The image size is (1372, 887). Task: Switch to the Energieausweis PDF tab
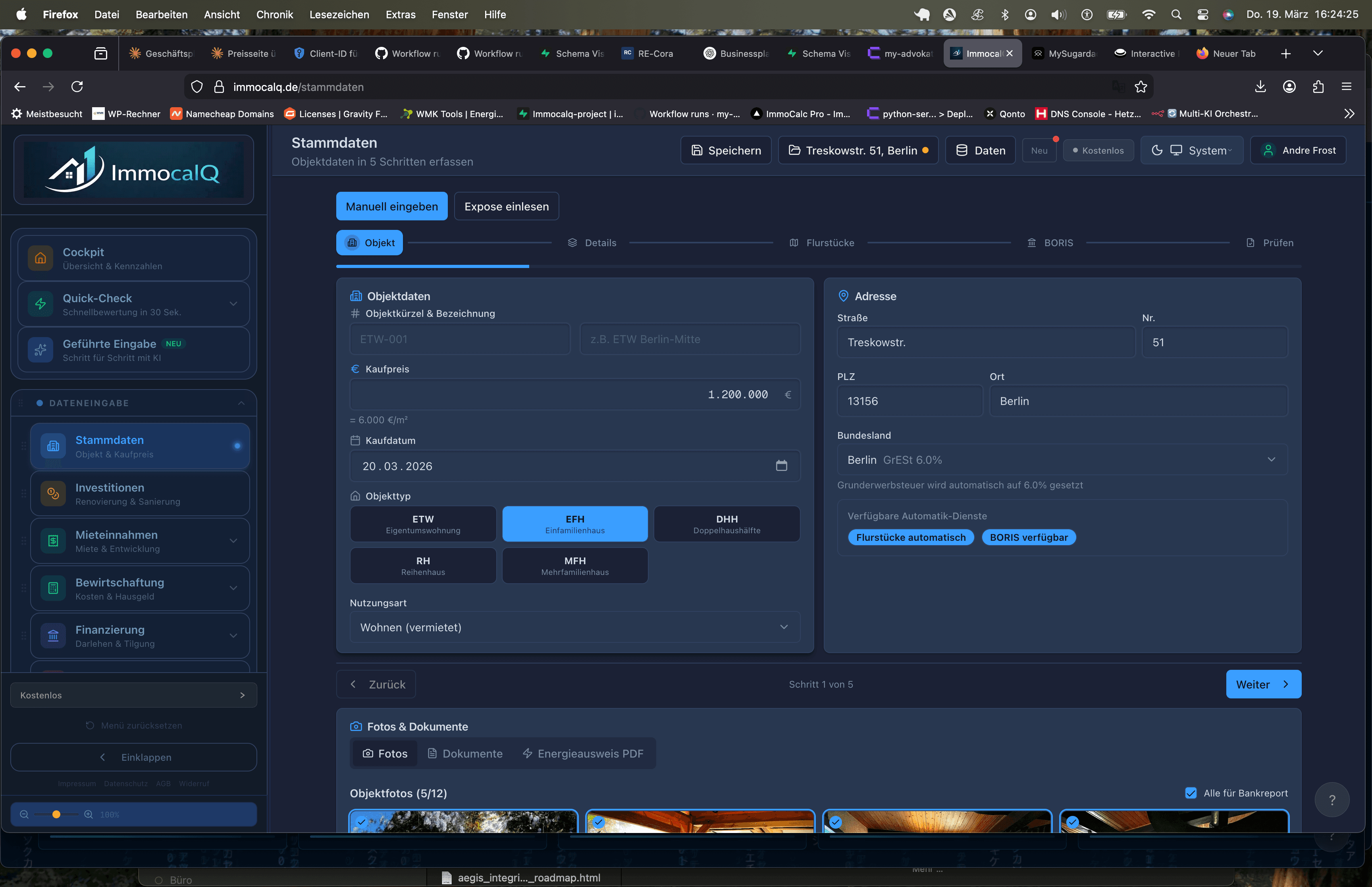583,753
